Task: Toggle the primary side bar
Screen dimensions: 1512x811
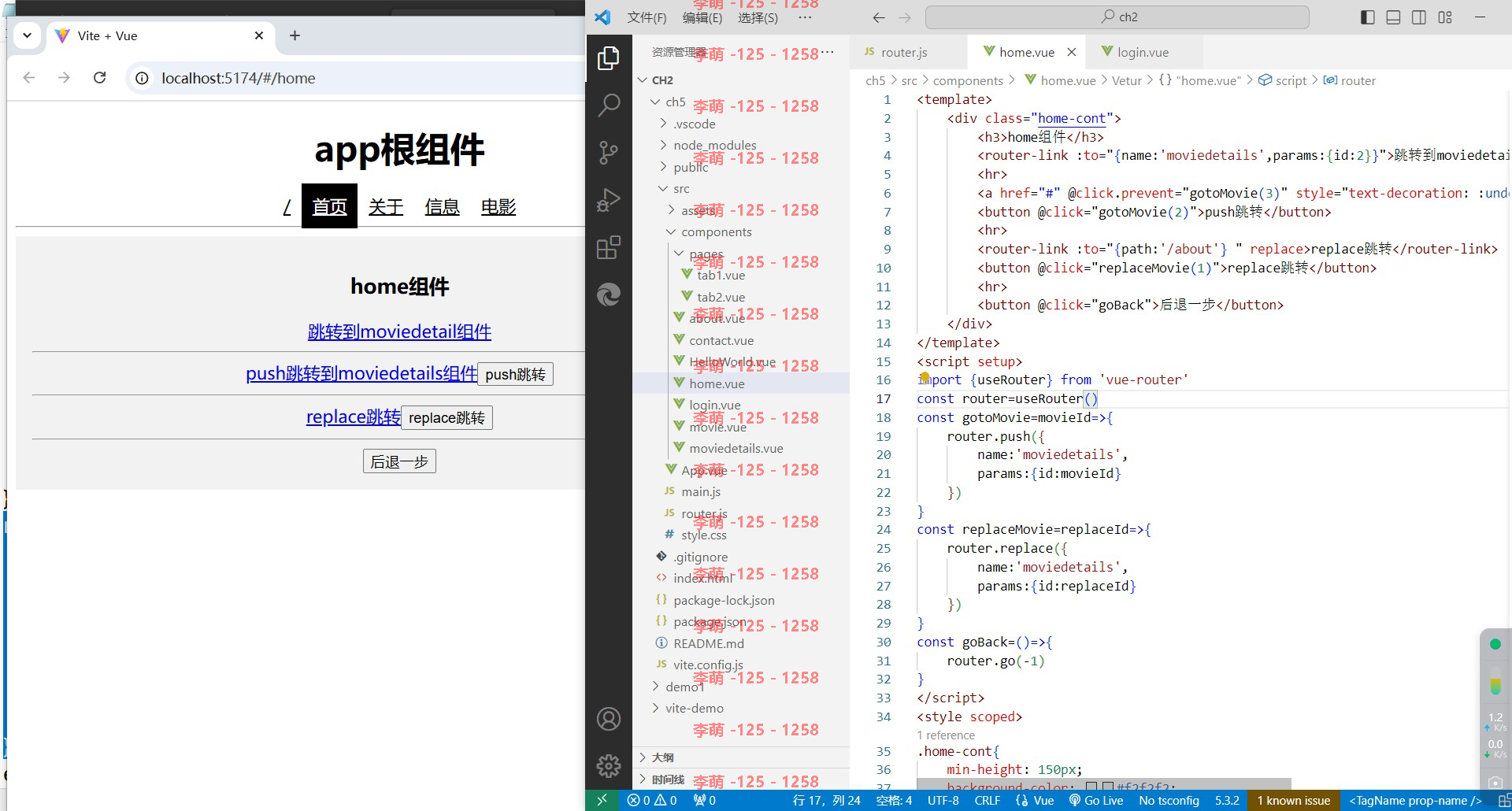Action: click(x=1368, y=17)
